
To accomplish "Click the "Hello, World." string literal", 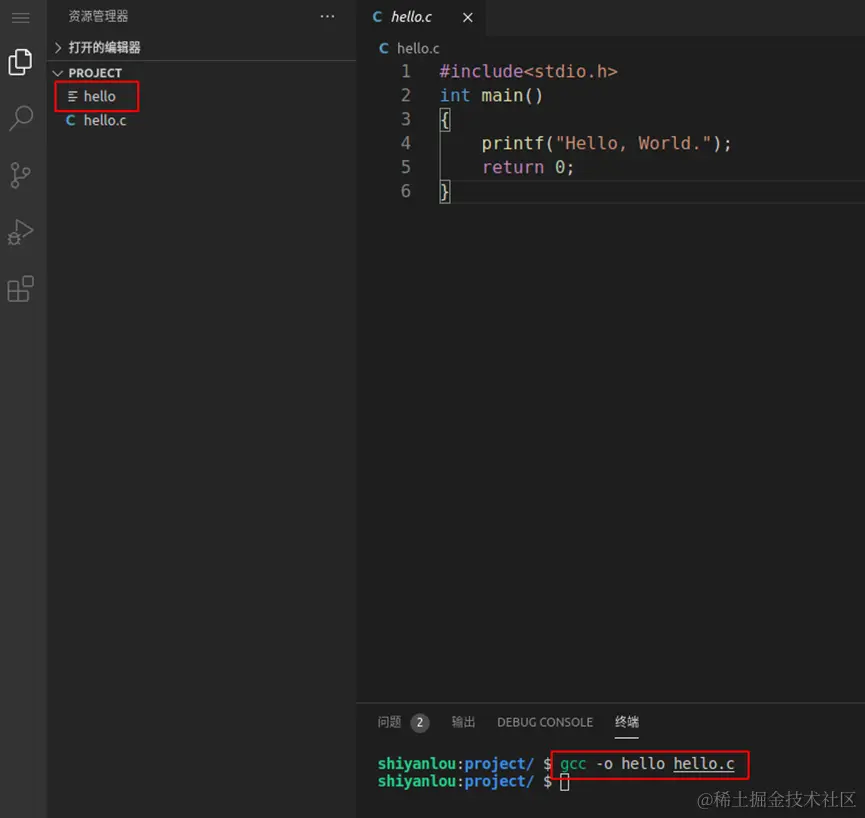I will coord(634,143).
